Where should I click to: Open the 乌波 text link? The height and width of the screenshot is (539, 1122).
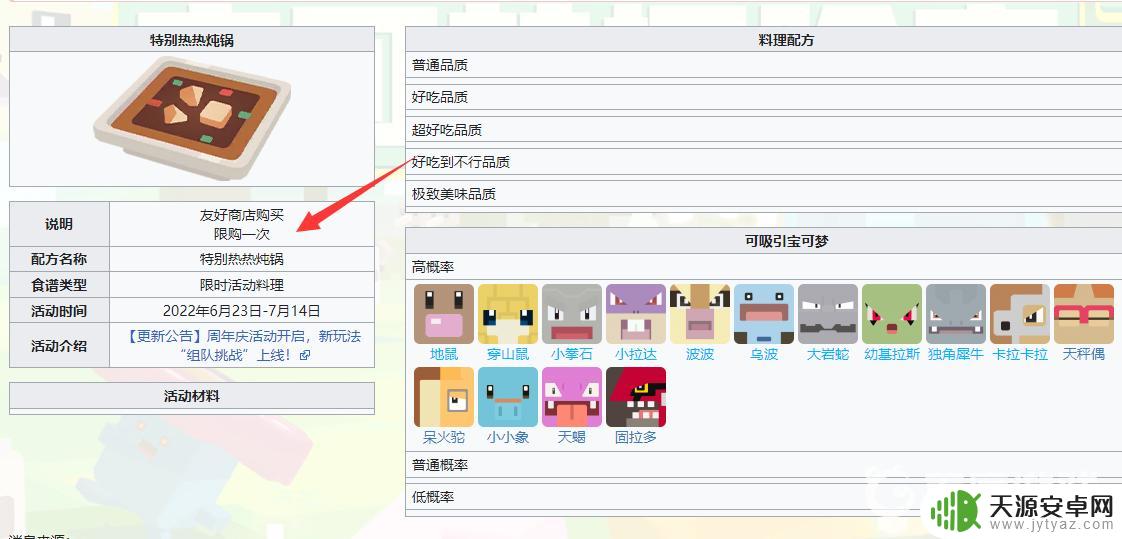pyautogui.click(x=764, y=354)
